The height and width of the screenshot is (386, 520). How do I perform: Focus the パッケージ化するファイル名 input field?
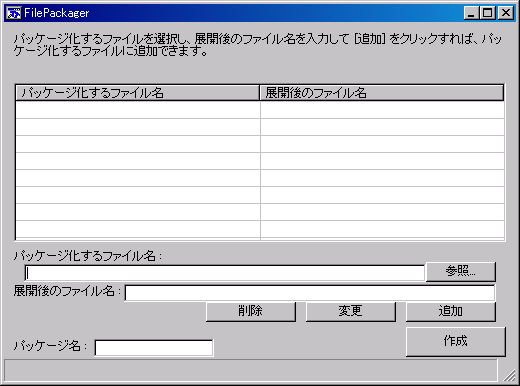[x=225, y=273]
